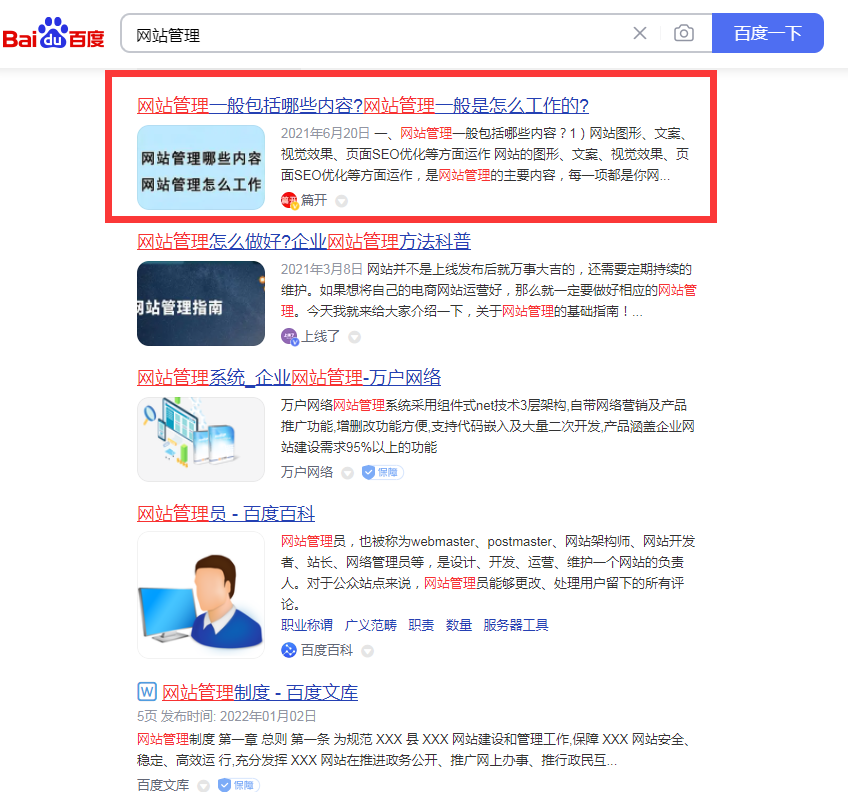Click the 保障 shield badge beside 万户网络

382,472
